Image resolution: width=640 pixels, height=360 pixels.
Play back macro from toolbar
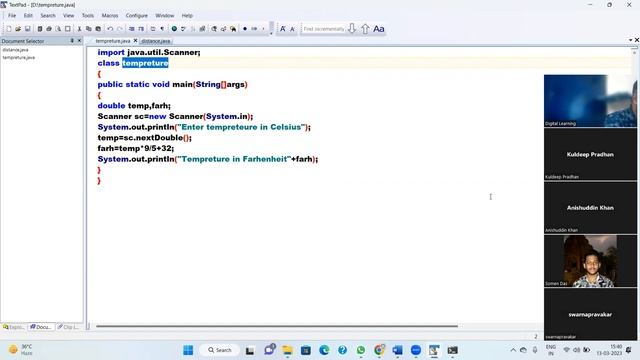point(254,29)
